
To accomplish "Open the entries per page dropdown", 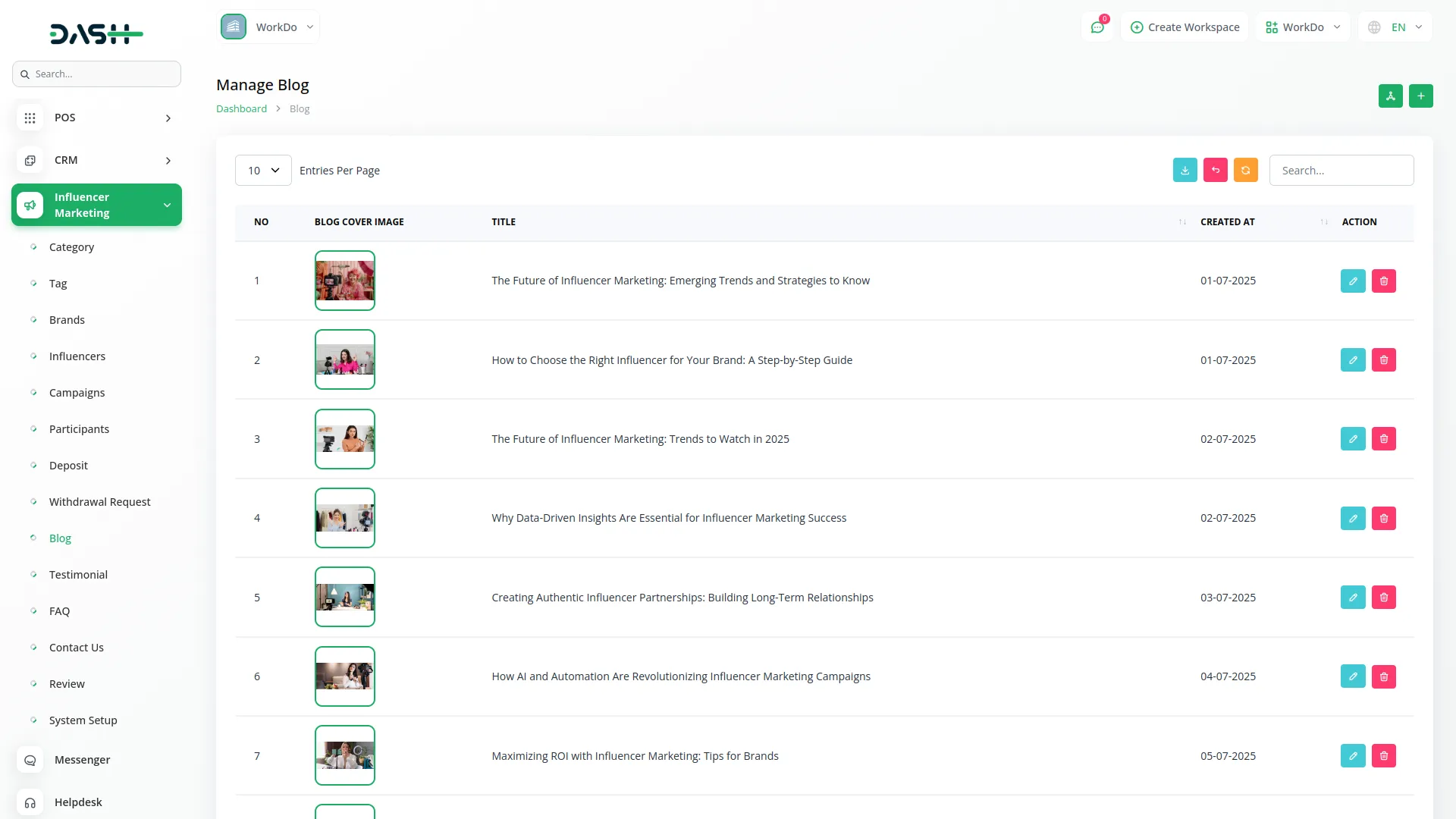I will [263, 171].
